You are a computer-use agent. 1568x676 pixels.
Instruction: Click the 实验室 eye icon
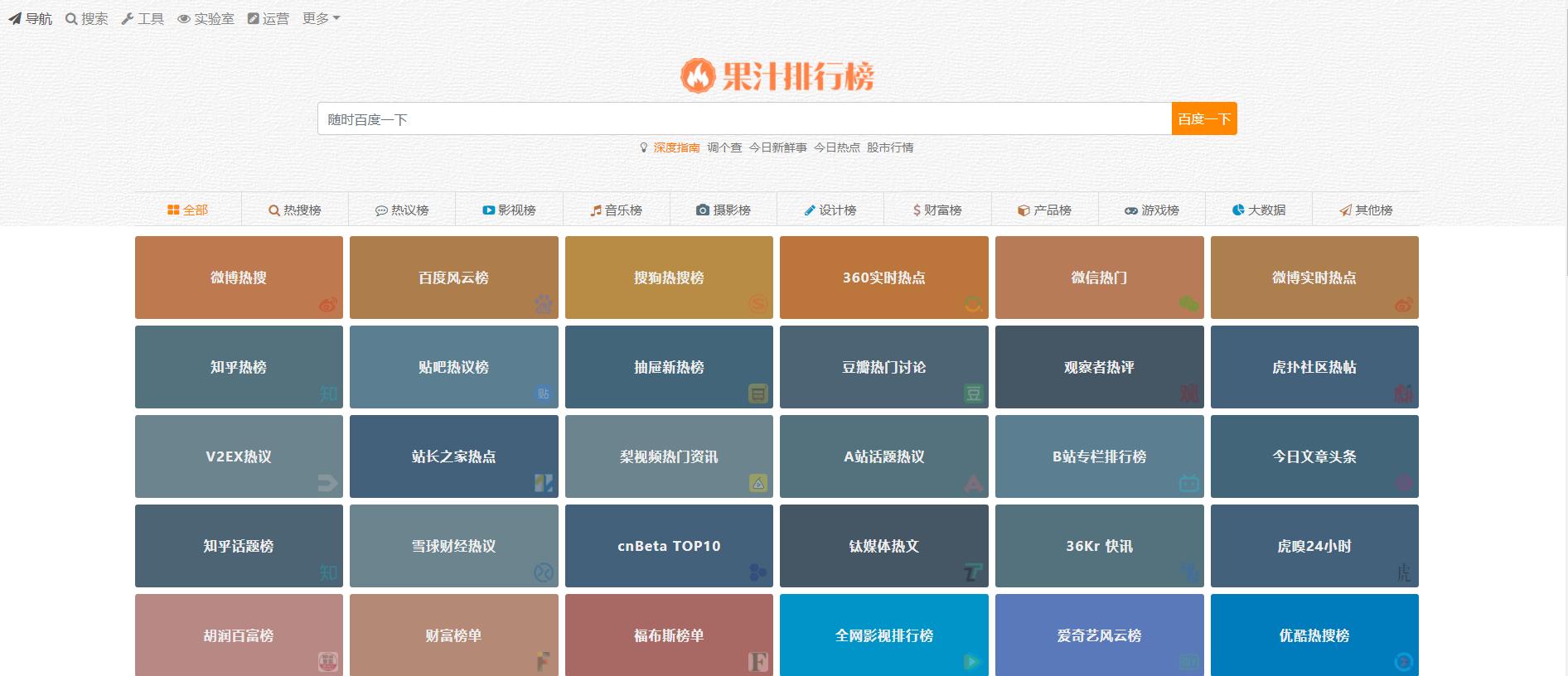coord(184,18)
